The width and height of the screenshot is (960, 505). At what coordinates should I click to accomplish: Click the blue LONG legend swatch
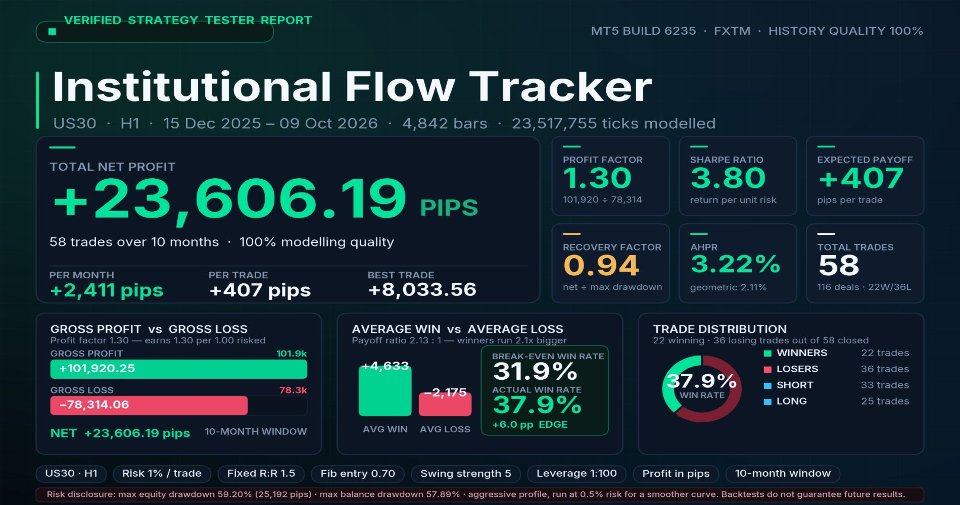pos(768,402)
